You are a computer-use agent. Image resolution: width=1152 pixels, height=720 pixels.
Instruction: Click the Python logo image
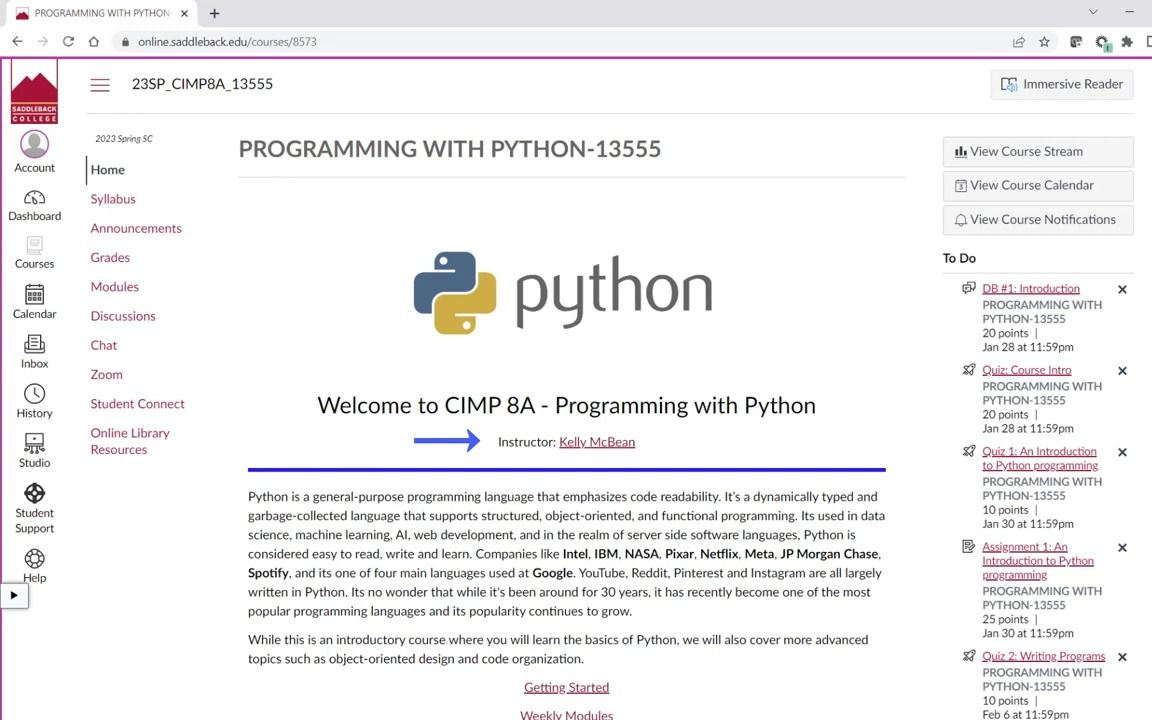click(563, 292)
